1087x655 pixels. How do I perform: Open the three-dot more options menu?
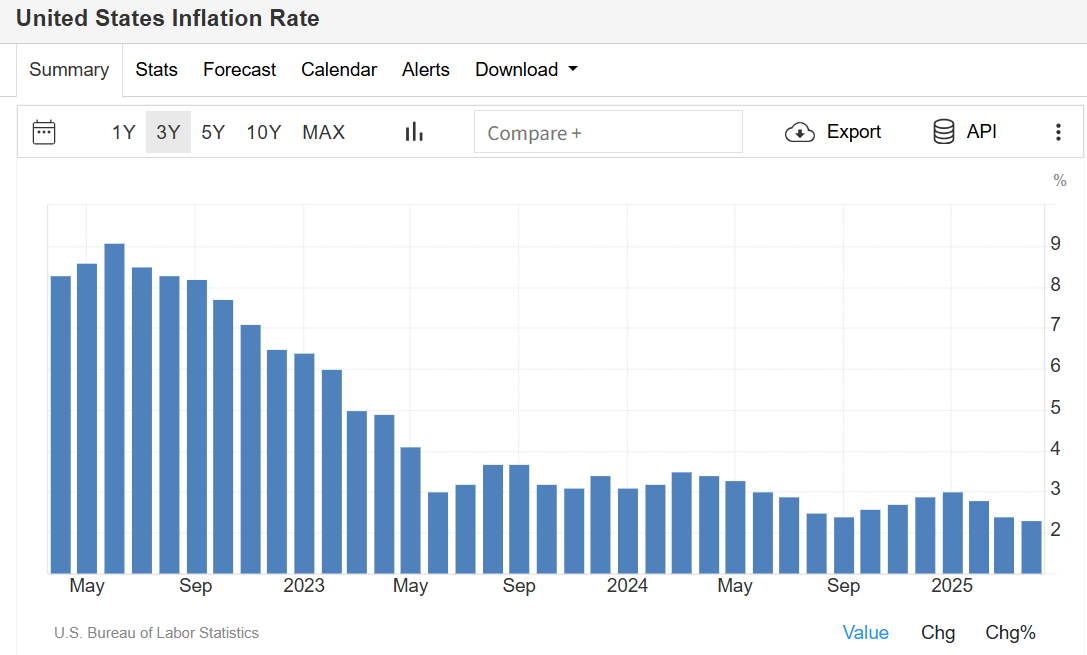1058,132
